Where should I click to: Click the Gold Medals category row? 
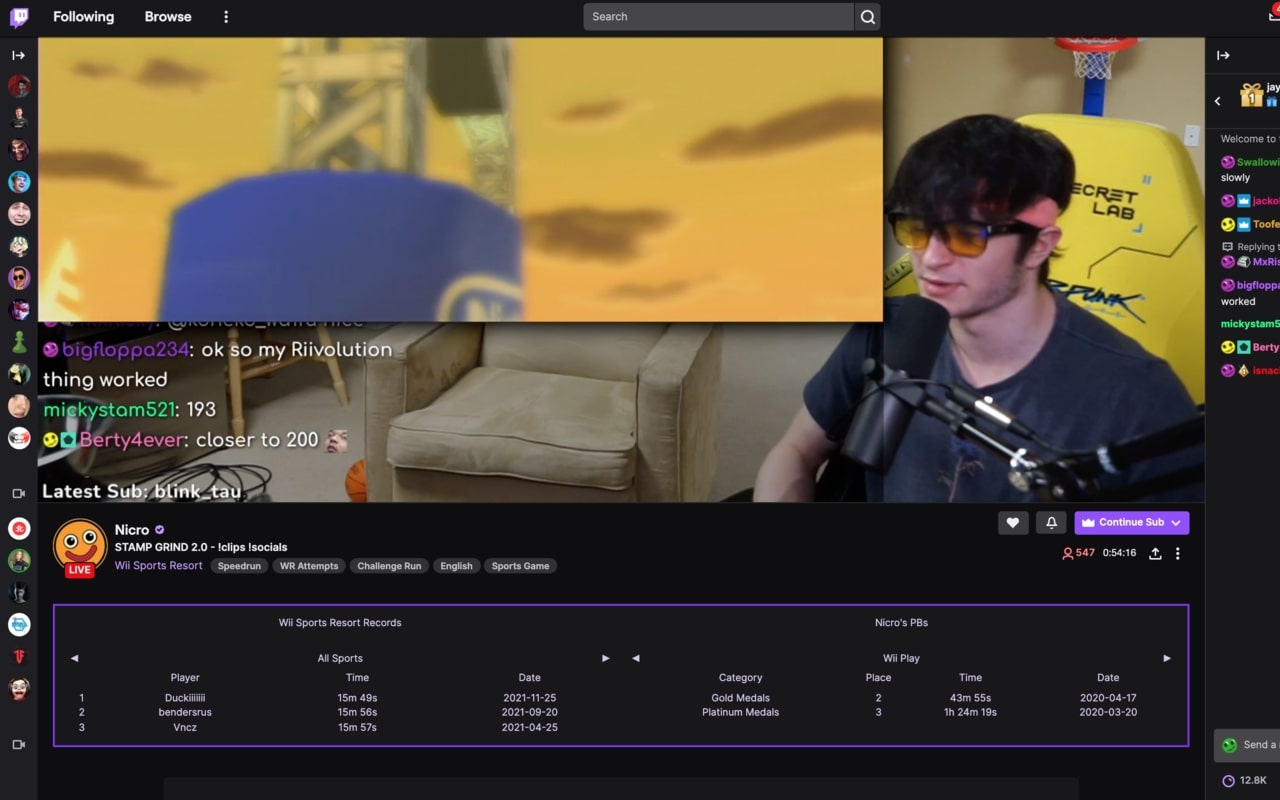point(741,698)
